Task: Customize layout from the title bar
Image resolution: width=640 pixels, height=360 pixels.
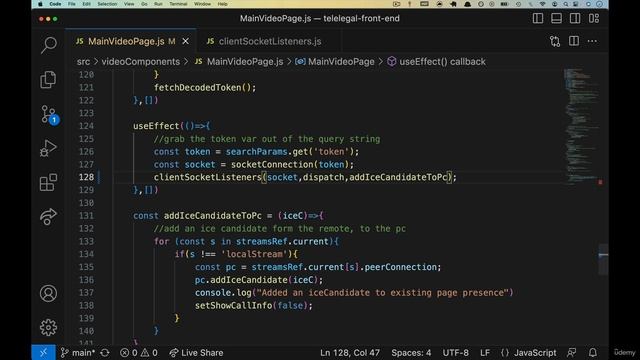Action: [x=594, y=18]
